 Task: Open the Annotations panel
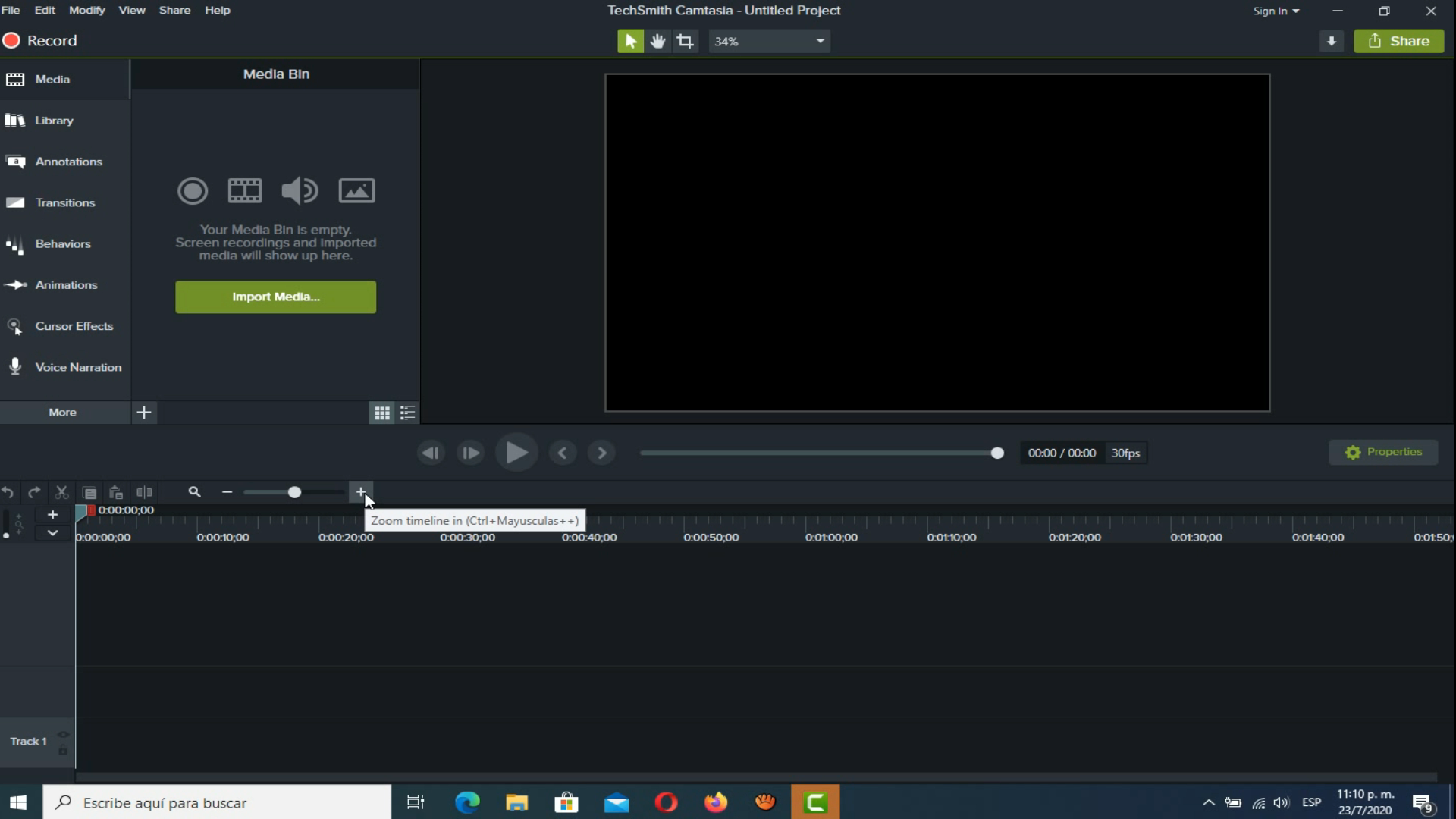click(64, 162)
